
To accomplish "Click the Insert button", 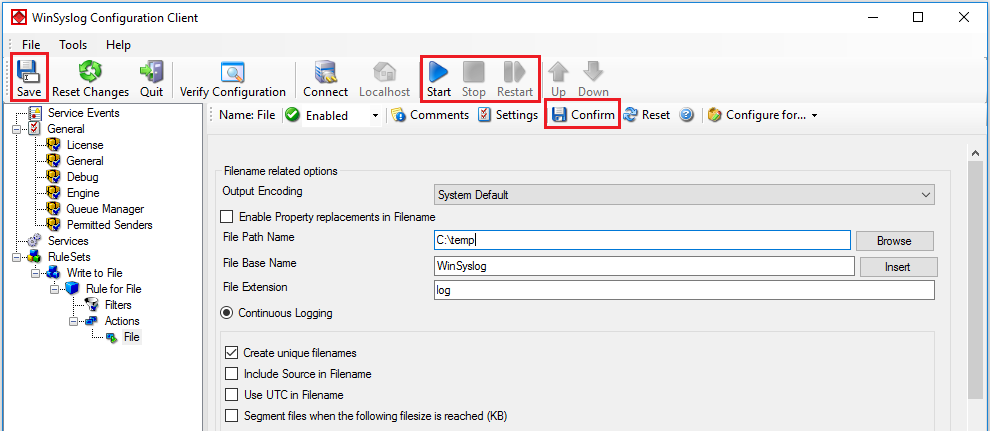I will point(898,267).
